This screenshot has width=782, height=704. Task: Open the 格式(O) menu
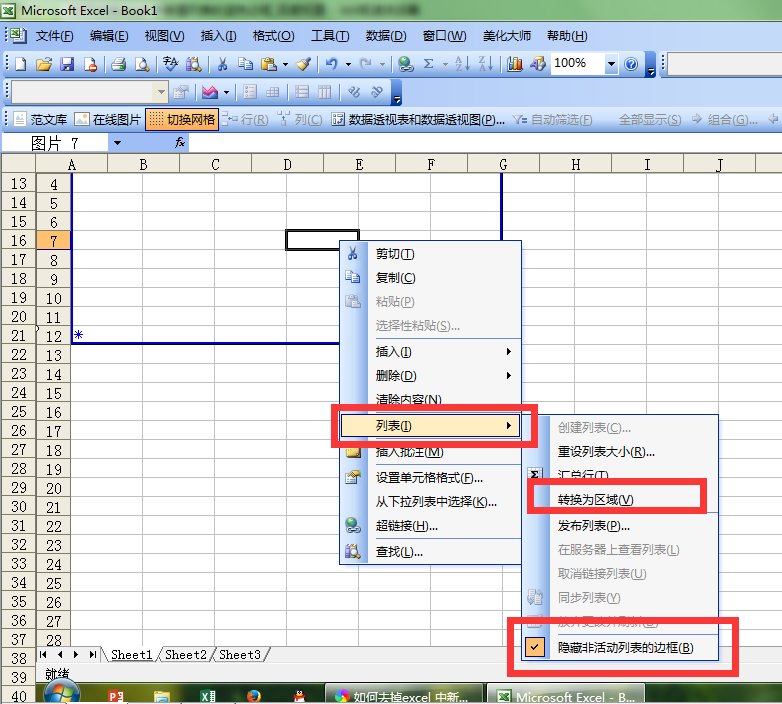click(x=273, y=36)
